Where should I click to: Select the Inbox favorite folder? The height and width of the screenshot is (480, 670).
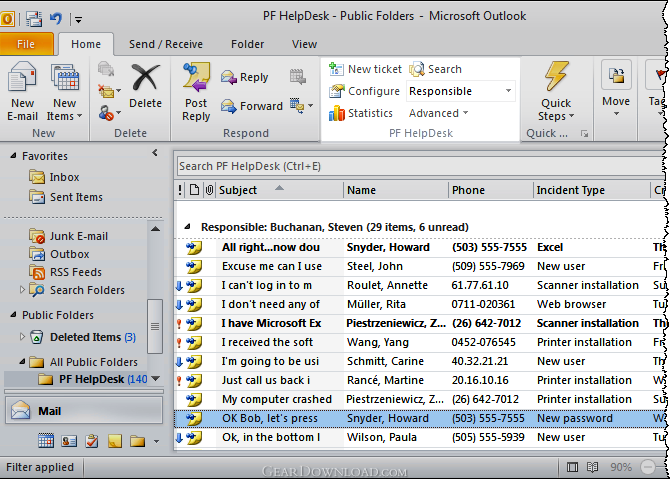click(54, 177)
